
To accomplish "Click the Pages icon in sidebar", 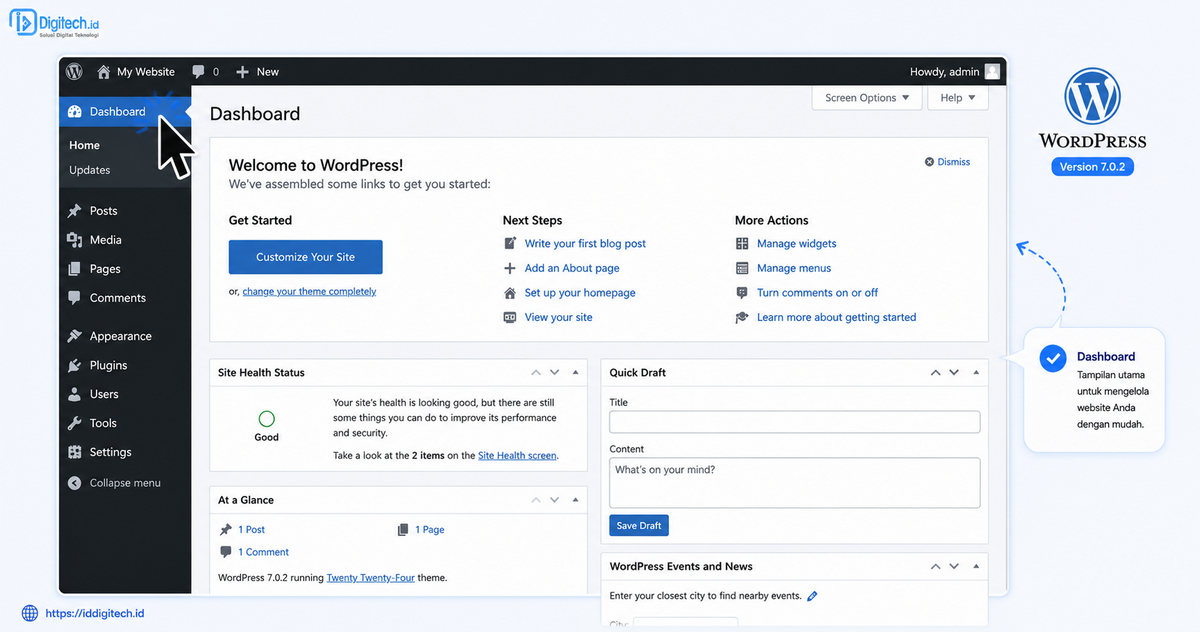I will point(75,269).
